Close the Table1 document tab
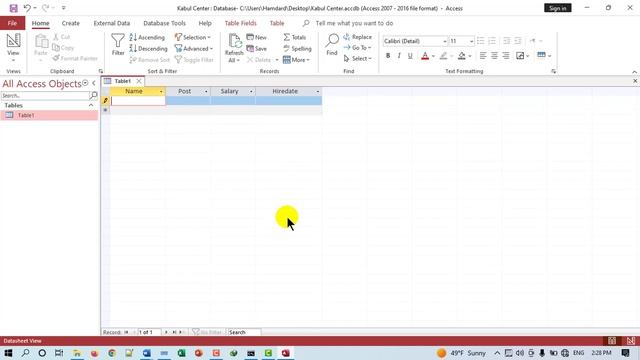This screenshot has height=360, width=640. (139, 81)
